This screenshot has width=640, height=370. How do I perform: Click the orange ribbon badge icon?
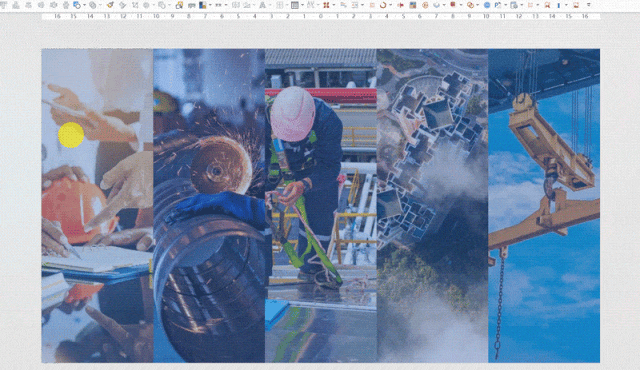point(547,5)
